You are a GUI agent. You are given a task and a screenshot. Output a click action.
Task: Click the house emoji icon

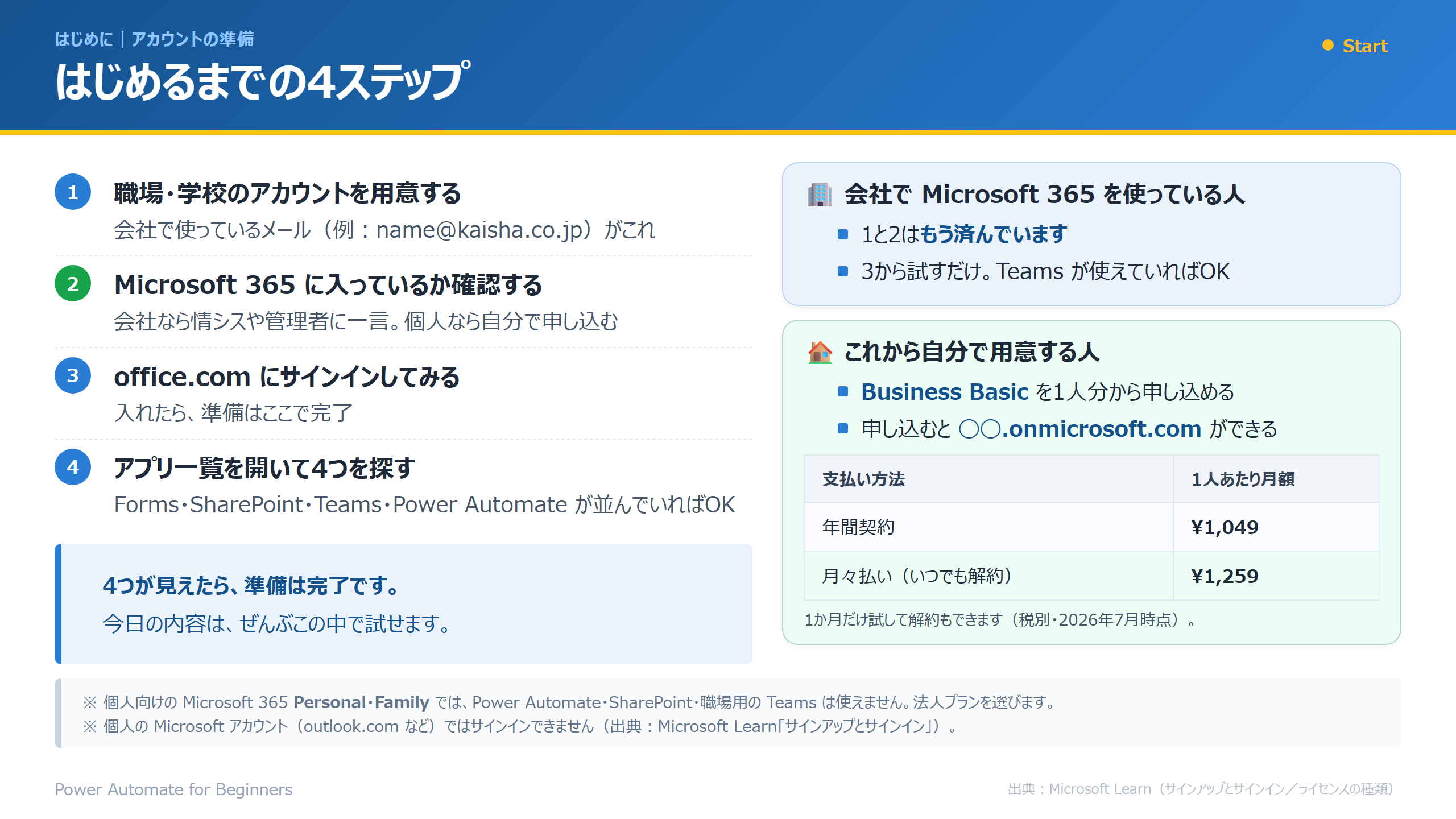click(820, 352)
